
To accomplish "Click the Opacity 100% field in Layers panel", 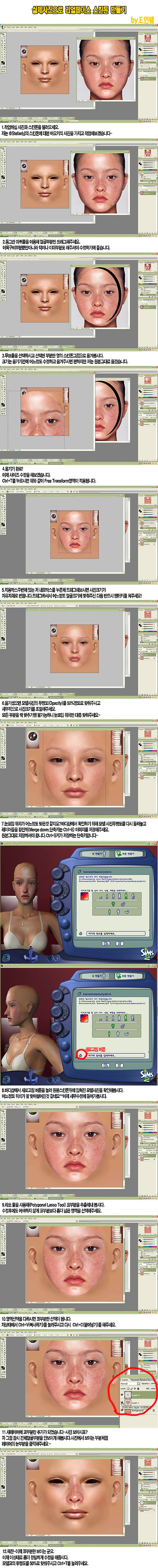I will coord(152,1384).
